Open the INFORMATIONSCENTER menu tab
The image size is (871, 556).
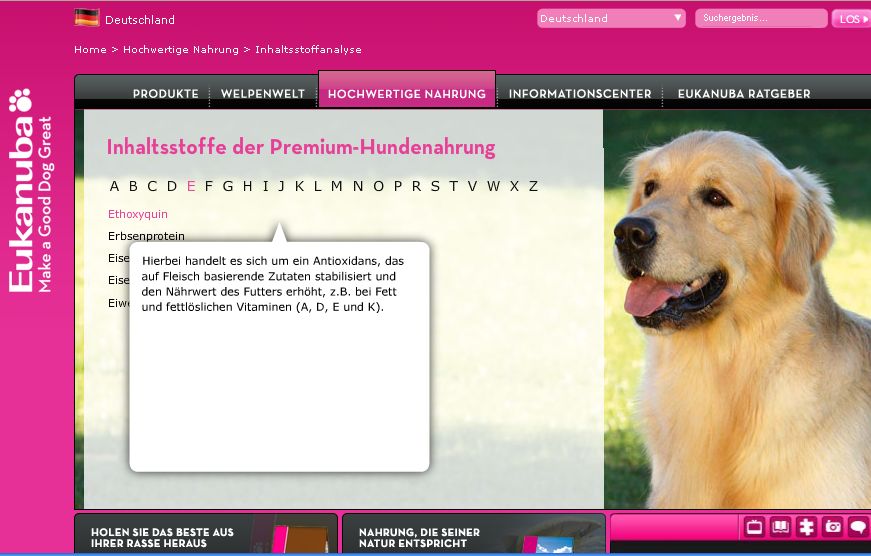(x=580, y=94)
